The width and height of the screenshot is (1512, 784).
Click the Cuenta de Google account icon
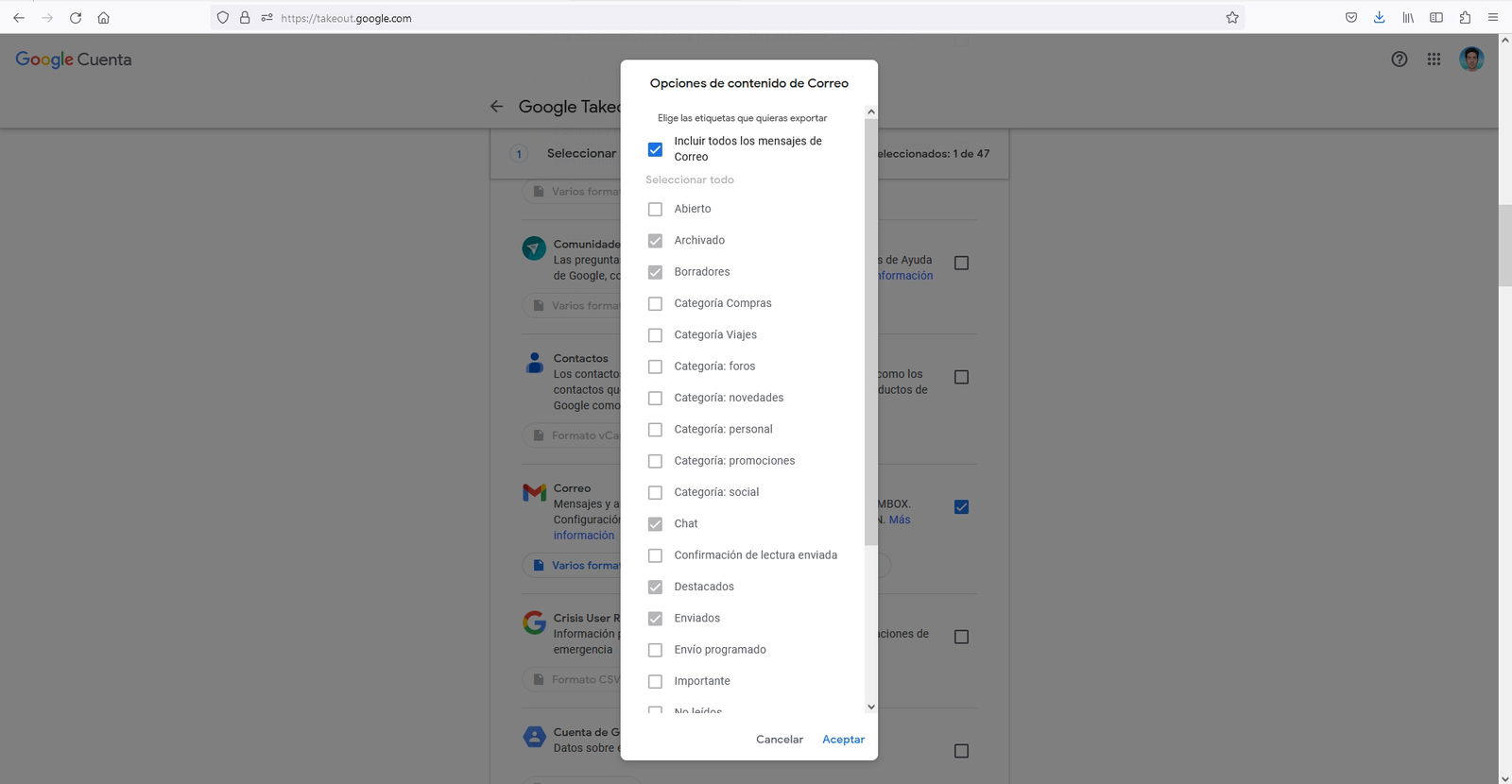[534, 737]
